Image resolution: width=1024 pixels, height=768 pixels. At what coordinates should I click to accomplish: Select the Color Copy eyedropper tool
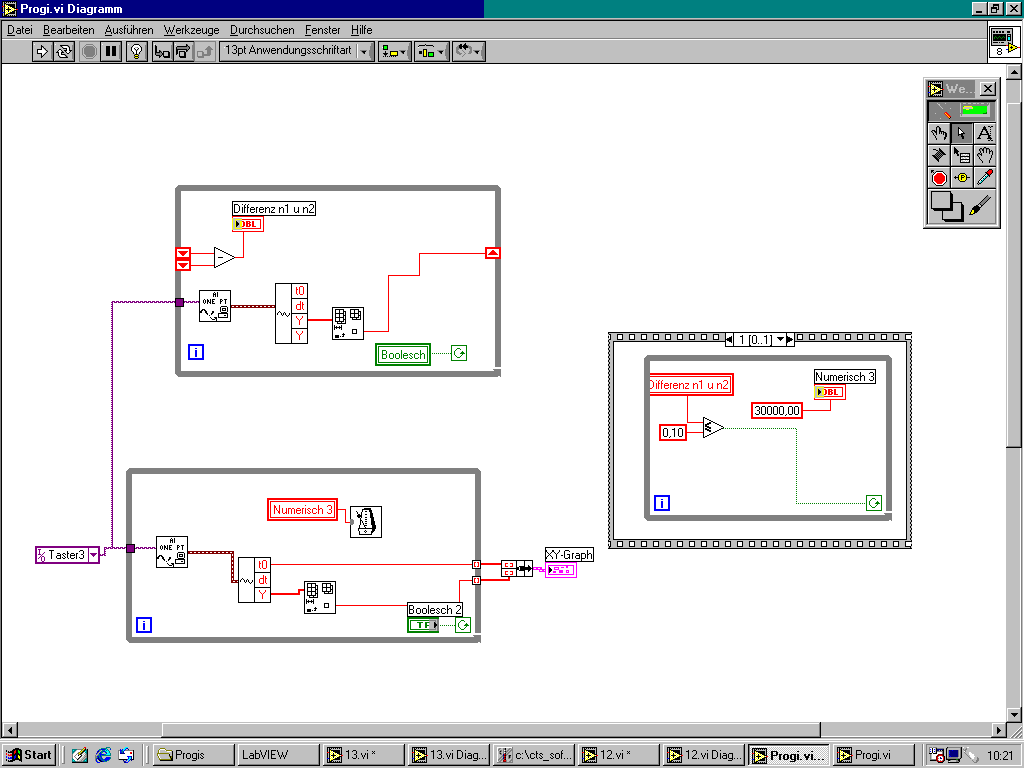pos(984,178)
